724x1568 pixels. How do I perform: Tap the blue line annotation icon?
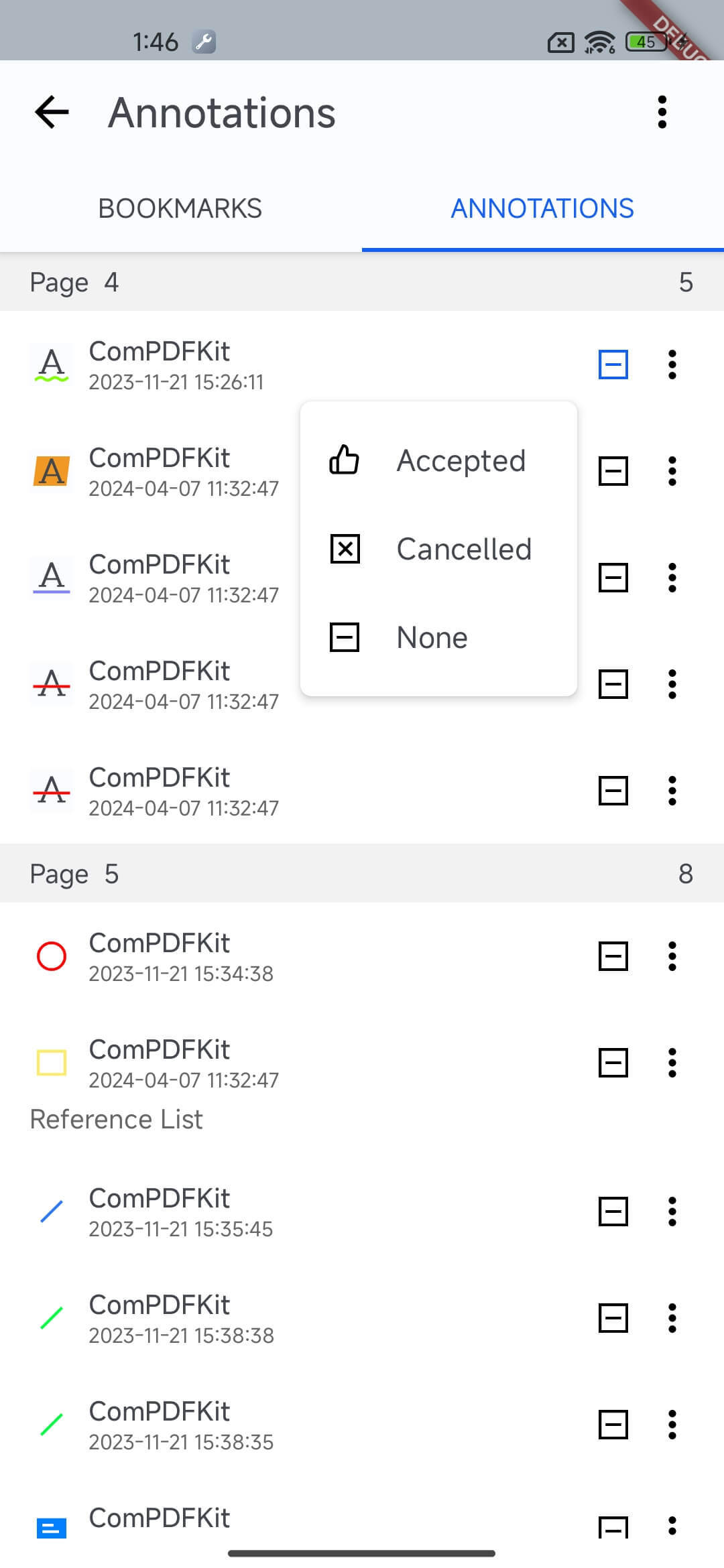tap(52, 1212)
